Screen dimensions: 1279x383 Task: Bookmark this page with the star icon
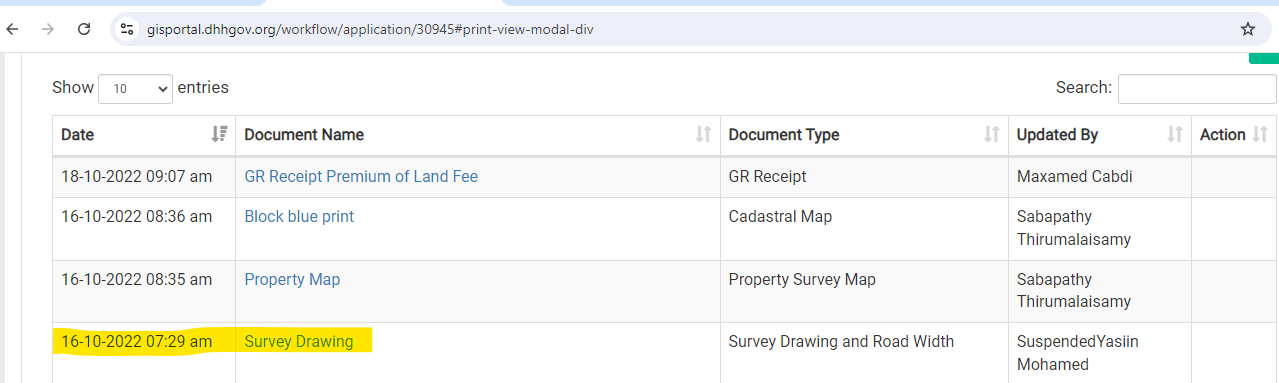(x=1248, y=29)
